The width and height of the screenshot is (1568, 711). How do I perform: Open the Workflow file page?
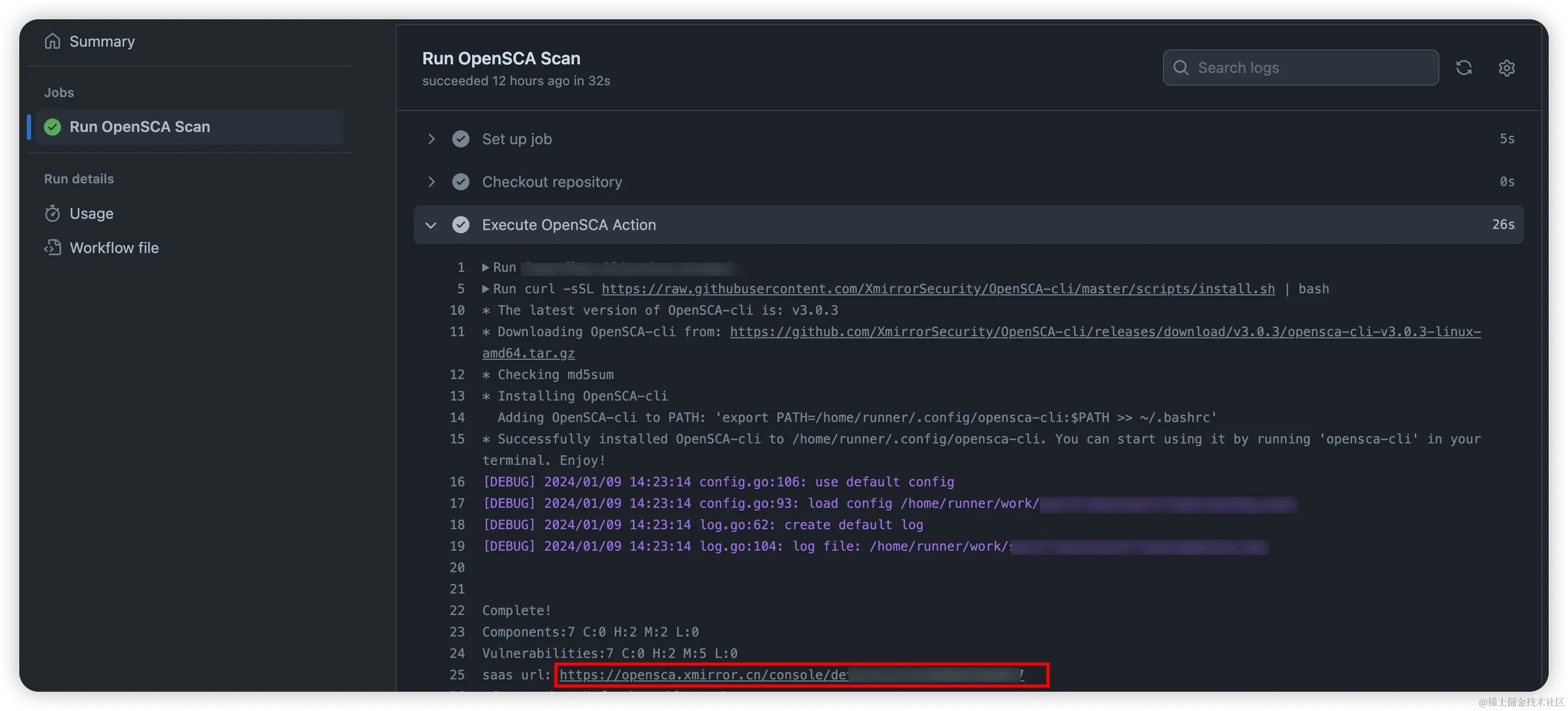coord(114,247)
